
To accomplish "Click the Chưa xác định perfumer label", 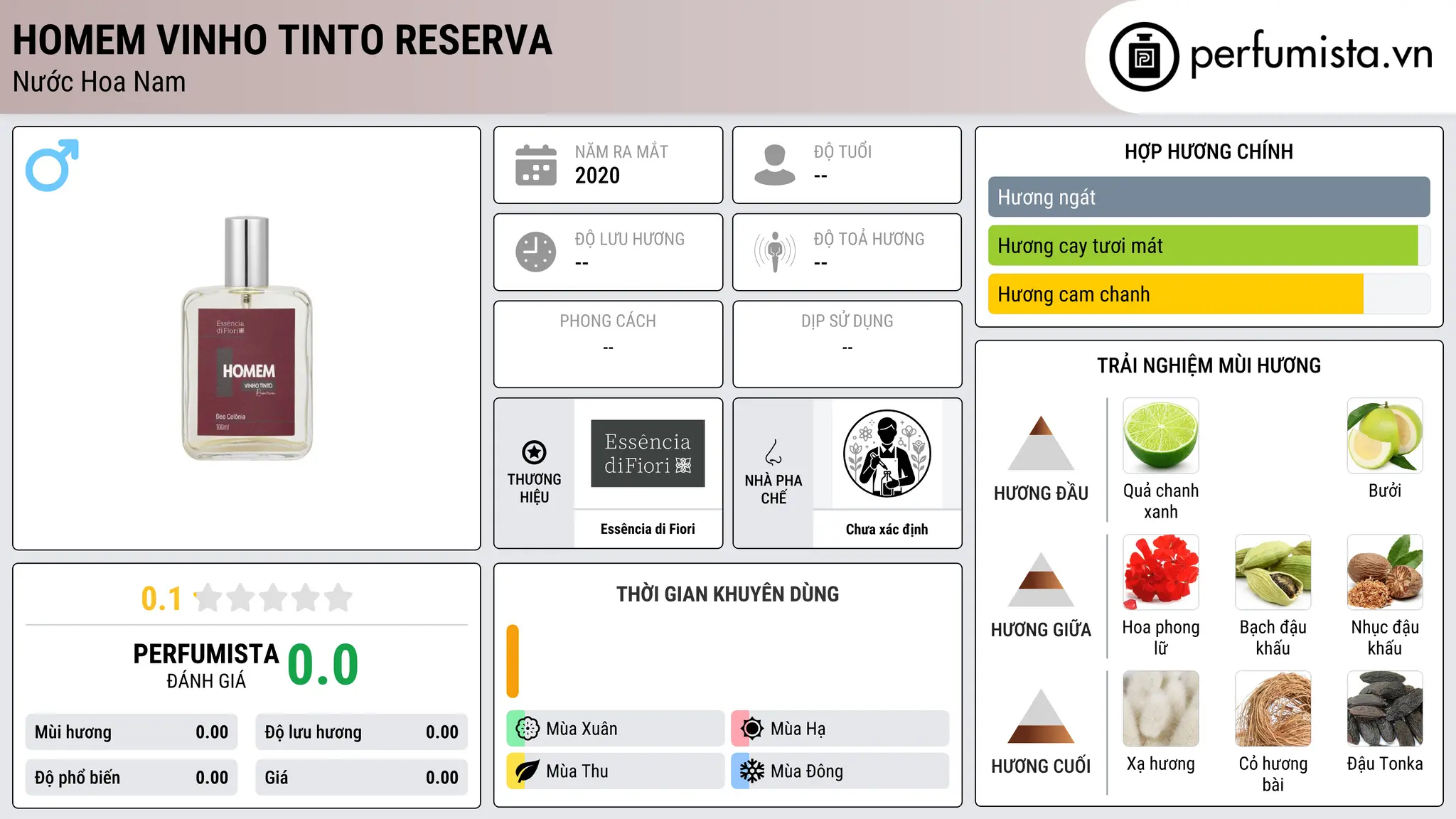I will coord(887,529).
